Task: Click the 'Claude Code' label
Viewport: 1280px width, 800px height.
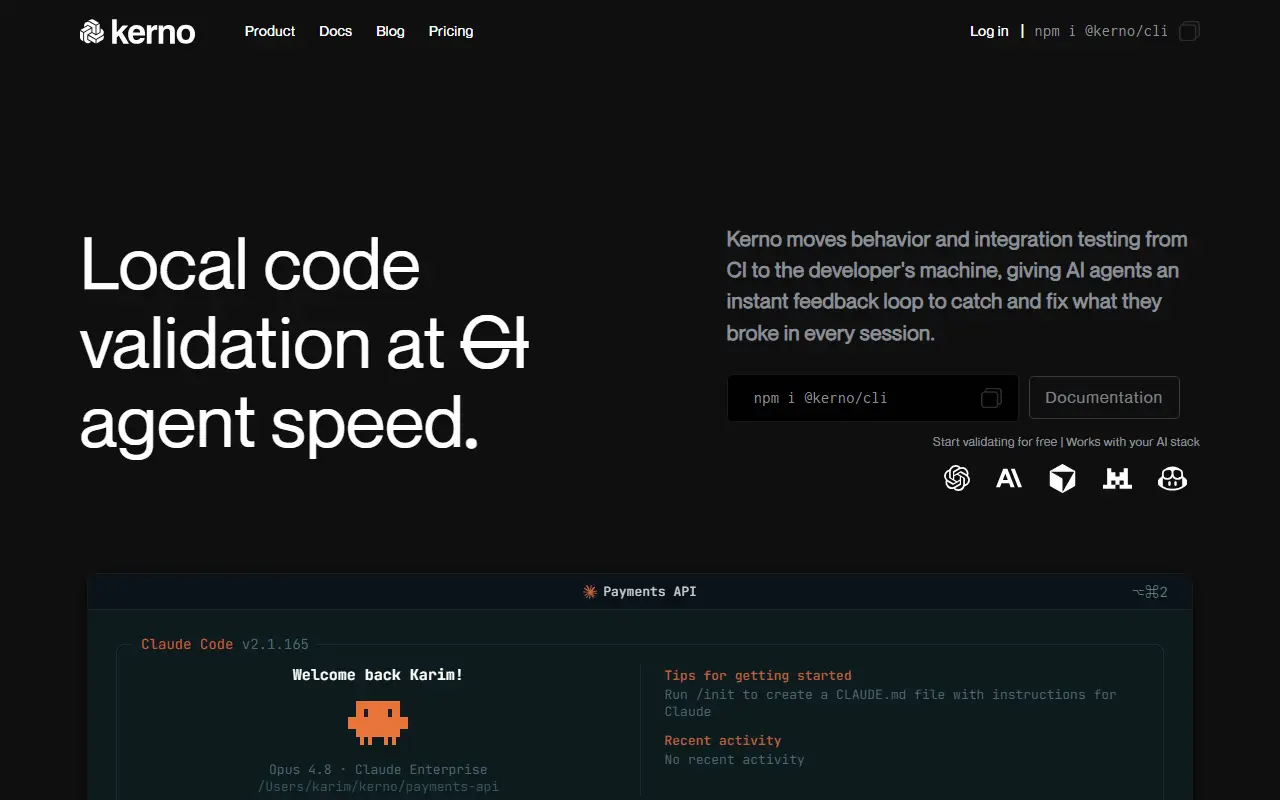Action: 187,644
